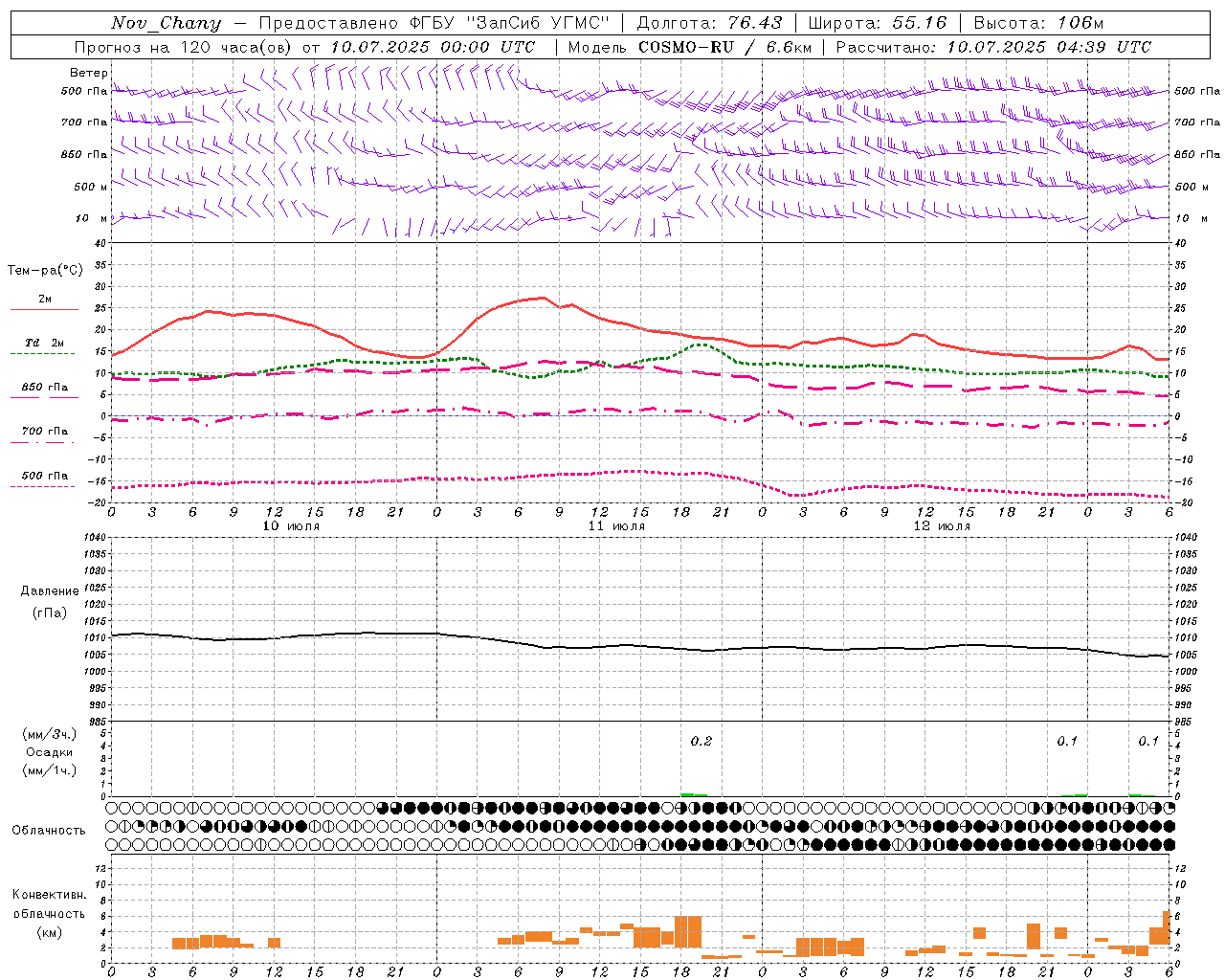This screenshot has height=980, width=1225.
Task: Select the Облачность cloud cover label
Action: pyautogui.click(x=49, y=830)
